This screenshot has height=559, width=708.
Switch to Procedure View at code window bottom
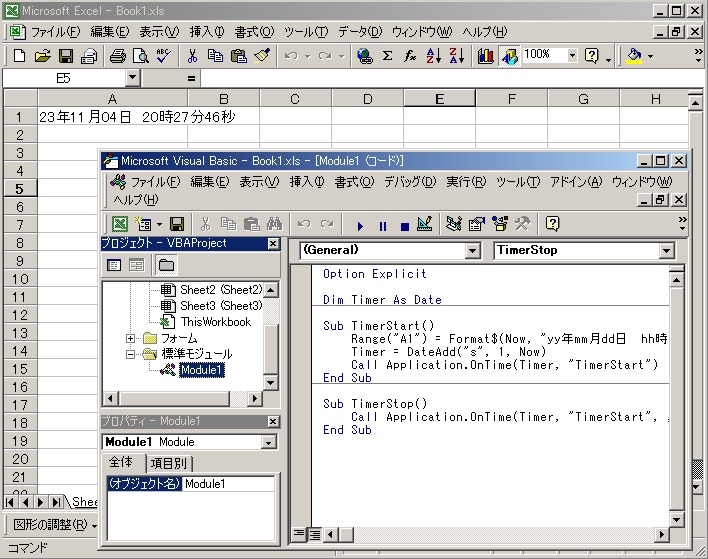point(298,535)
